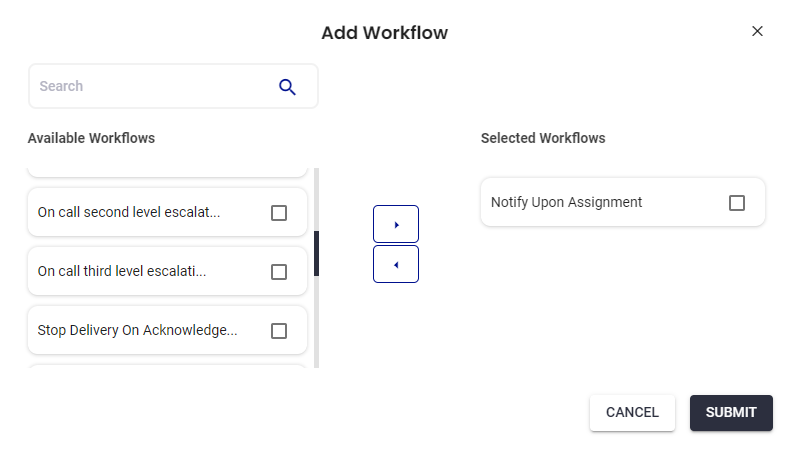Click the Stop Delivery On Acknowledge item label
The height and width of the screenshot is (452, 795).
click(x=137, y=331)
